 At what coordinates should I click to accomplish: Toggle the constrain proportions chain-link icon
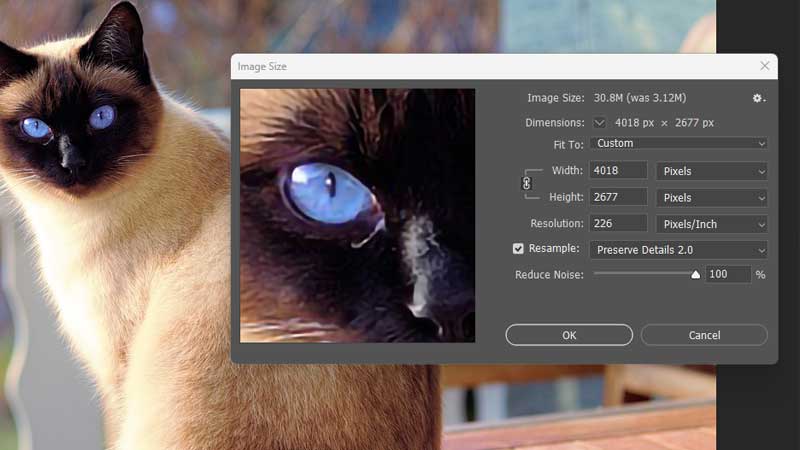click(527, 183)
